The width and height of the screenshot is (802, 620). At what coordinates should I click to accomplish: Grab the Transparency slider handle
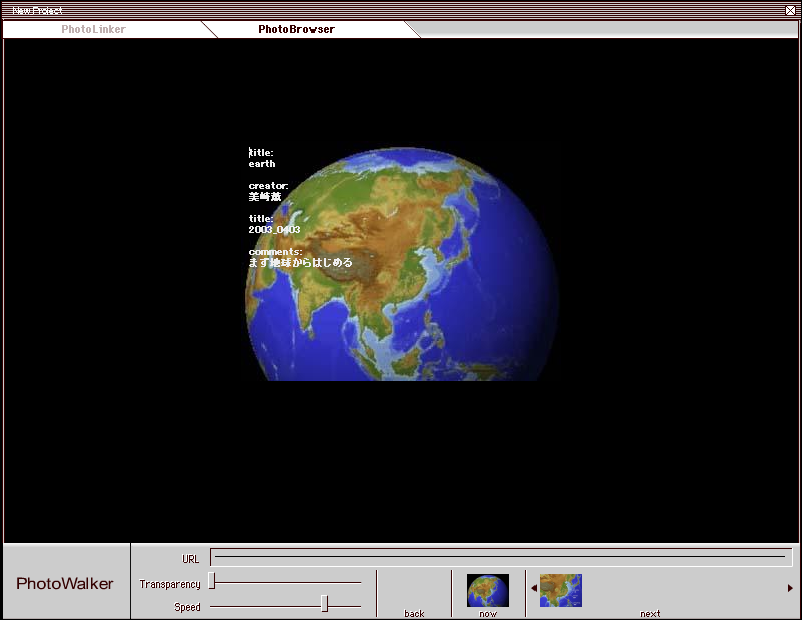[x=212, y=582]
